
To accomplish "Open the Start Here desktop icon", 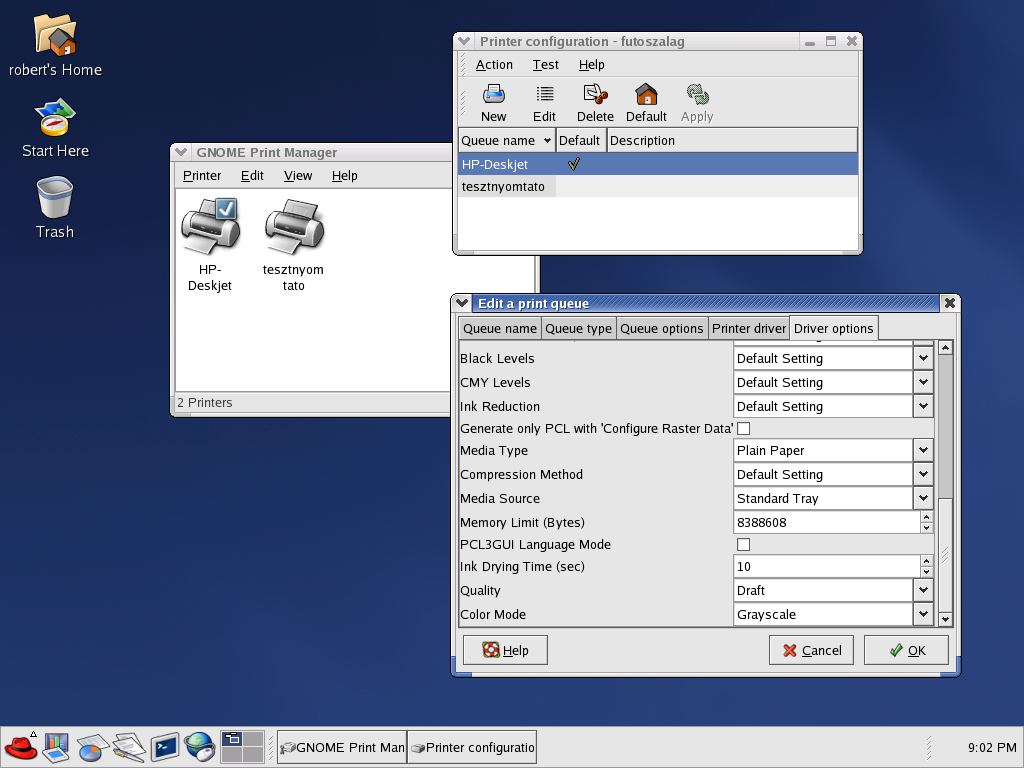I will 55,129.
